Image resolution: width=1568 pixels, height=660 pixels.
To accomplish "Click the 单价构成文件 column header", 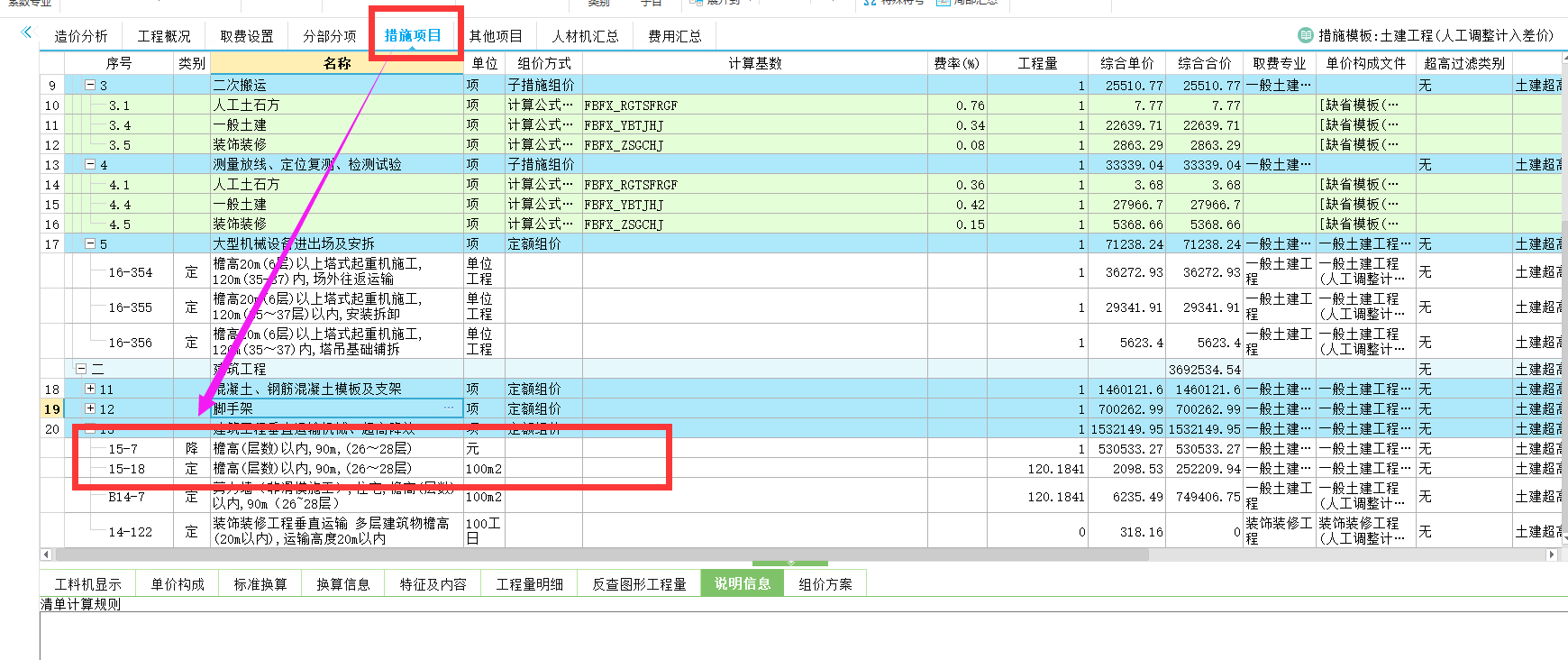I will [1366, 63].
